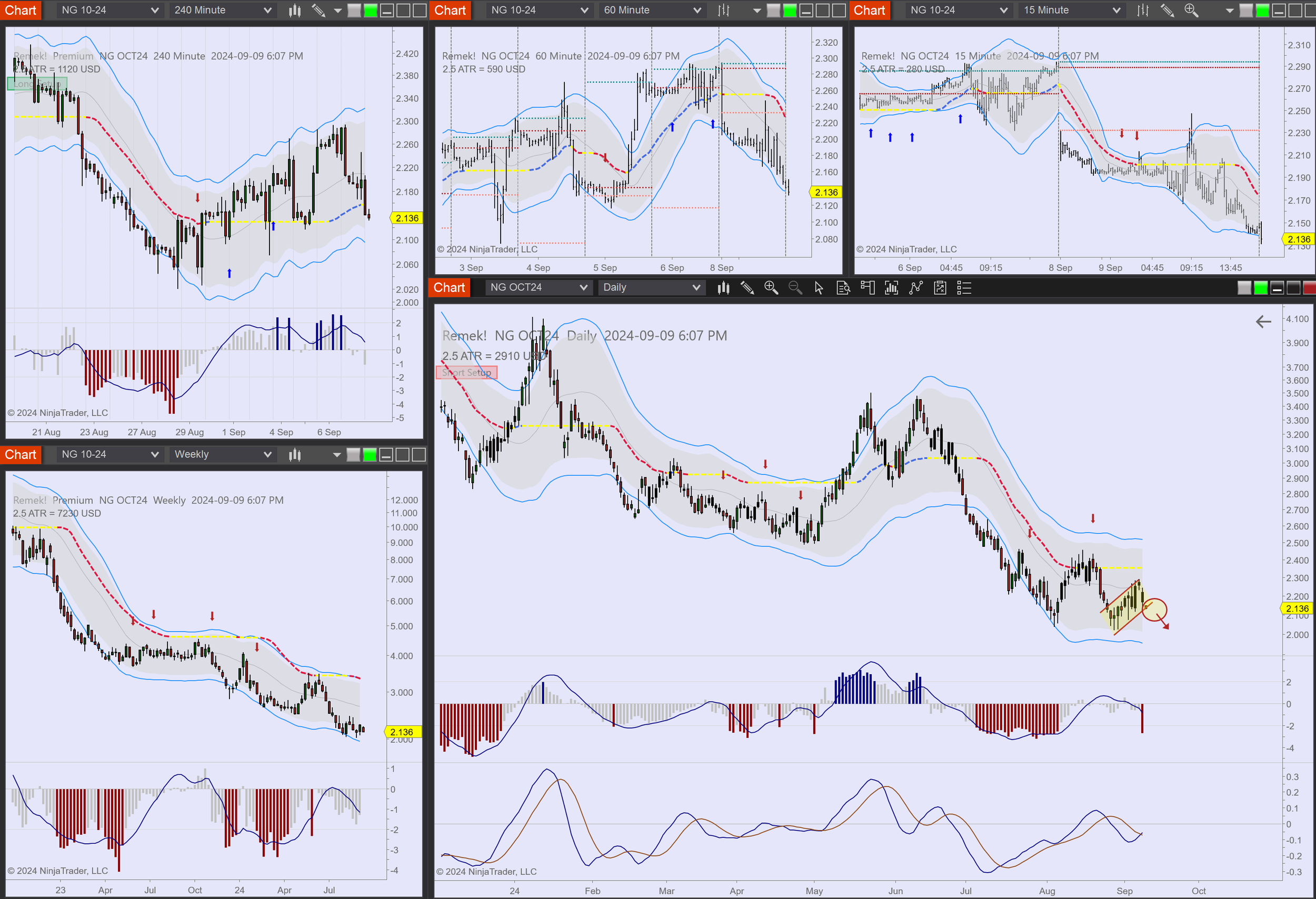
Task: Minimize the Daily chart window
Action: click(x=1277, y=287)
